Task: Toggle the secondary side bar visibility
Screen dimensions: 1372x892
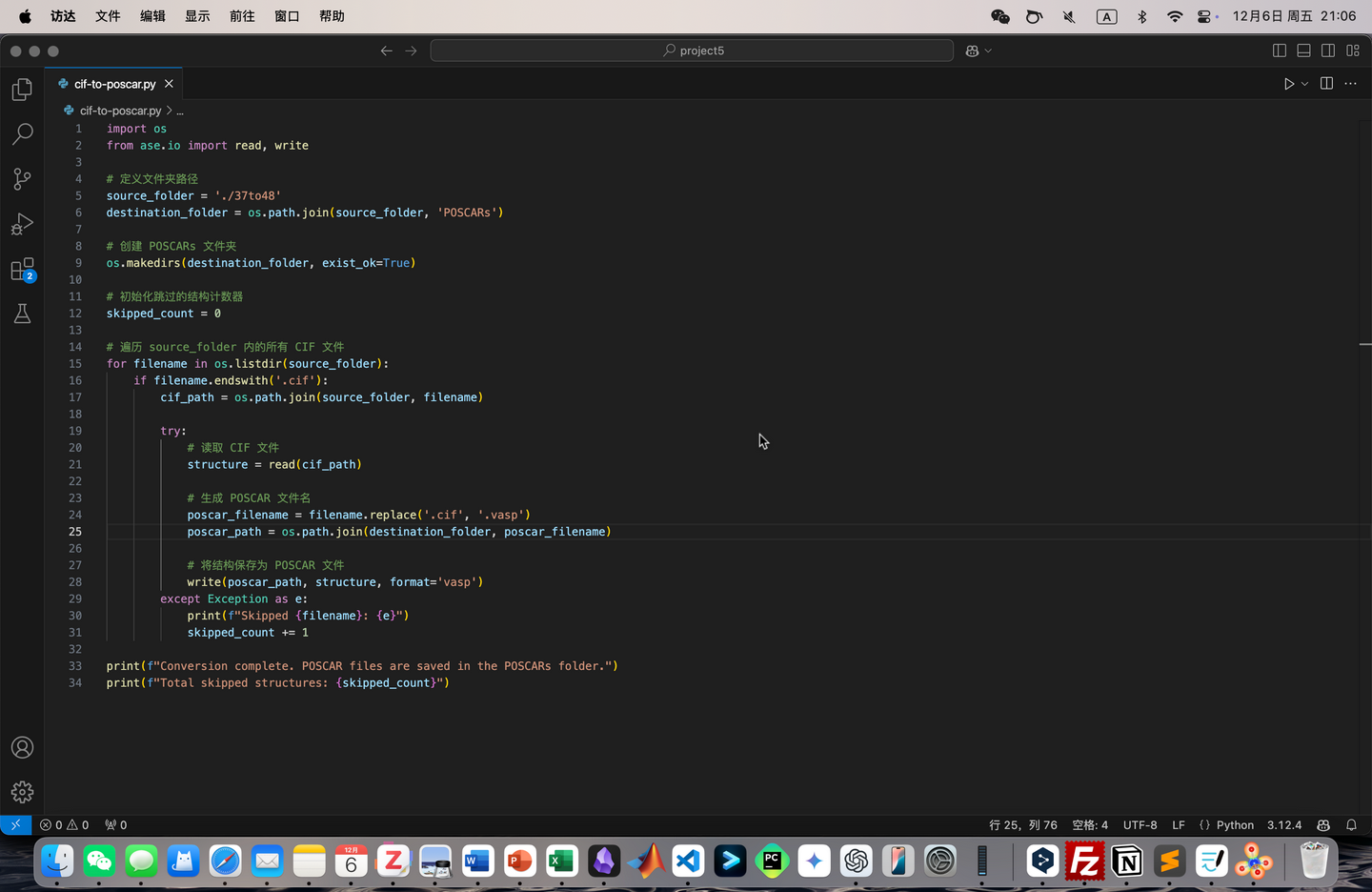Action: click(x=1328, y=51)
